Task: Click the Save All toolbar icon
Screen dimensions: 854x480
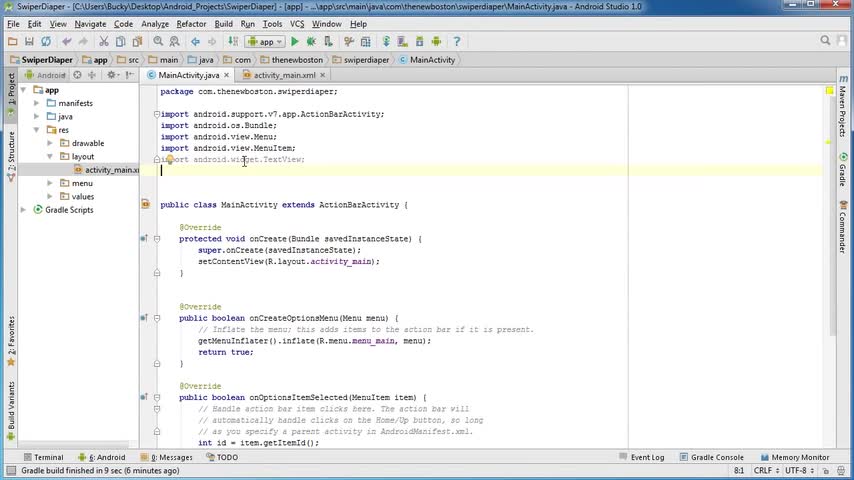Action: [x=29, y=41]
